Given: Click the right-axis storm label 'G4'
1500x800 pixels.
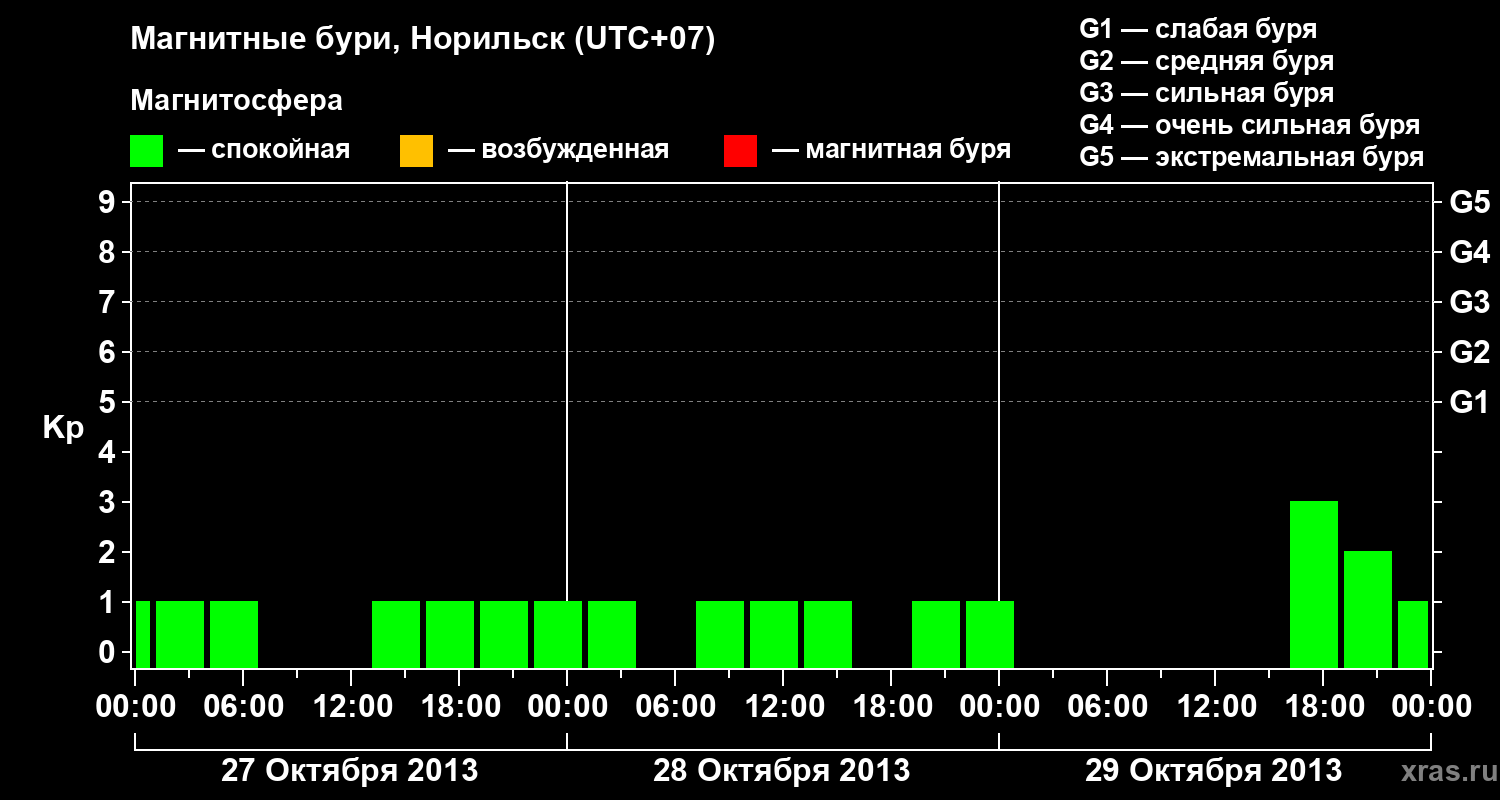Looking at the screenshot, I should click(1469, 252).
